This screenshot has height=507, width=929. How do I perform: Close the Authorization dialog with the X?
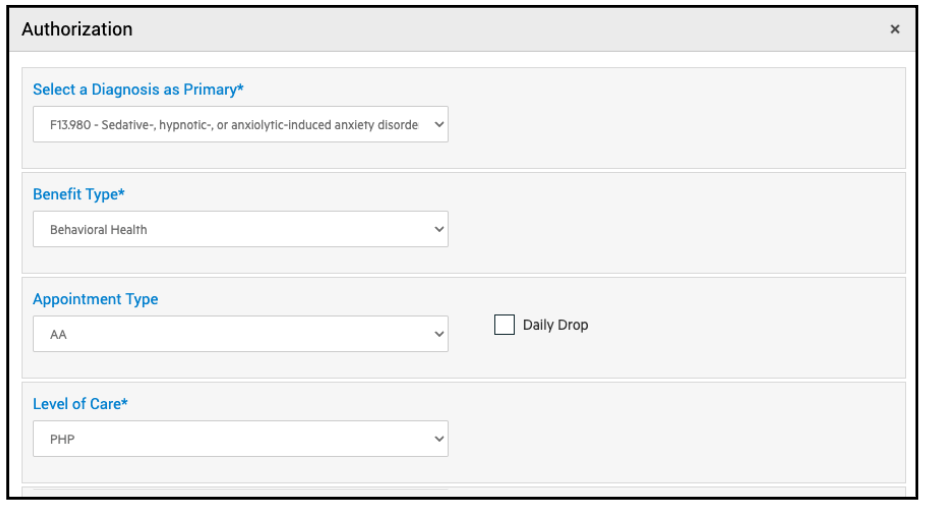point(894,30)
